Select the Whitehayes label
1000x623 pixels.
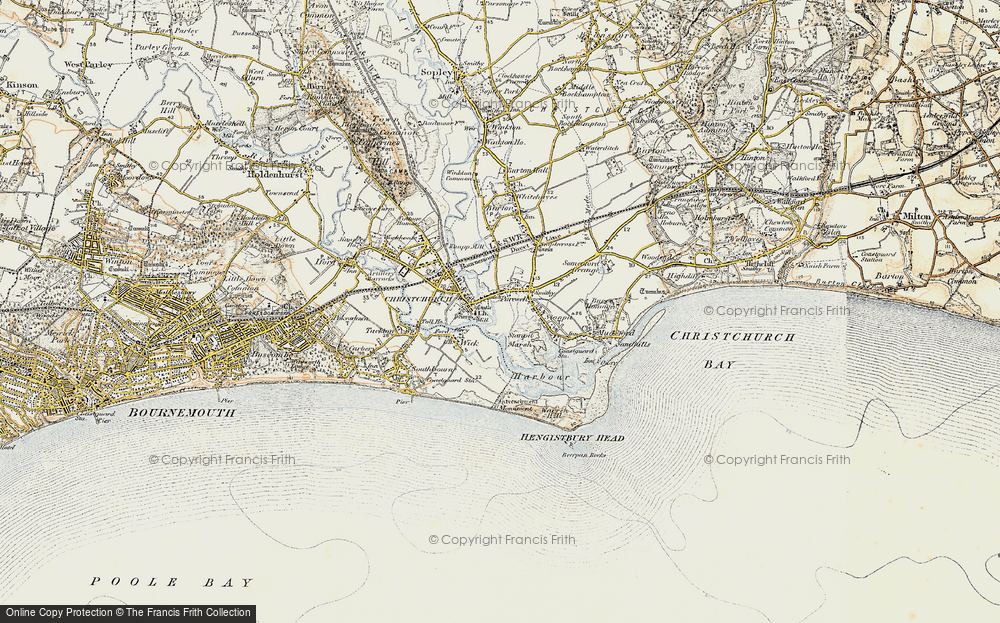[536, 197]
